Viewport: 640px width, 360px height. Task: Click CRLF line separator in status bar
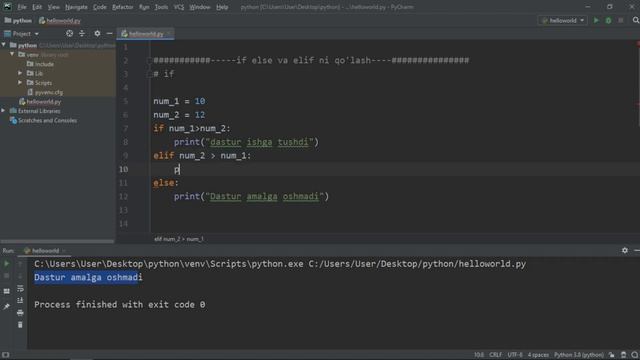(x=496, y=355)
